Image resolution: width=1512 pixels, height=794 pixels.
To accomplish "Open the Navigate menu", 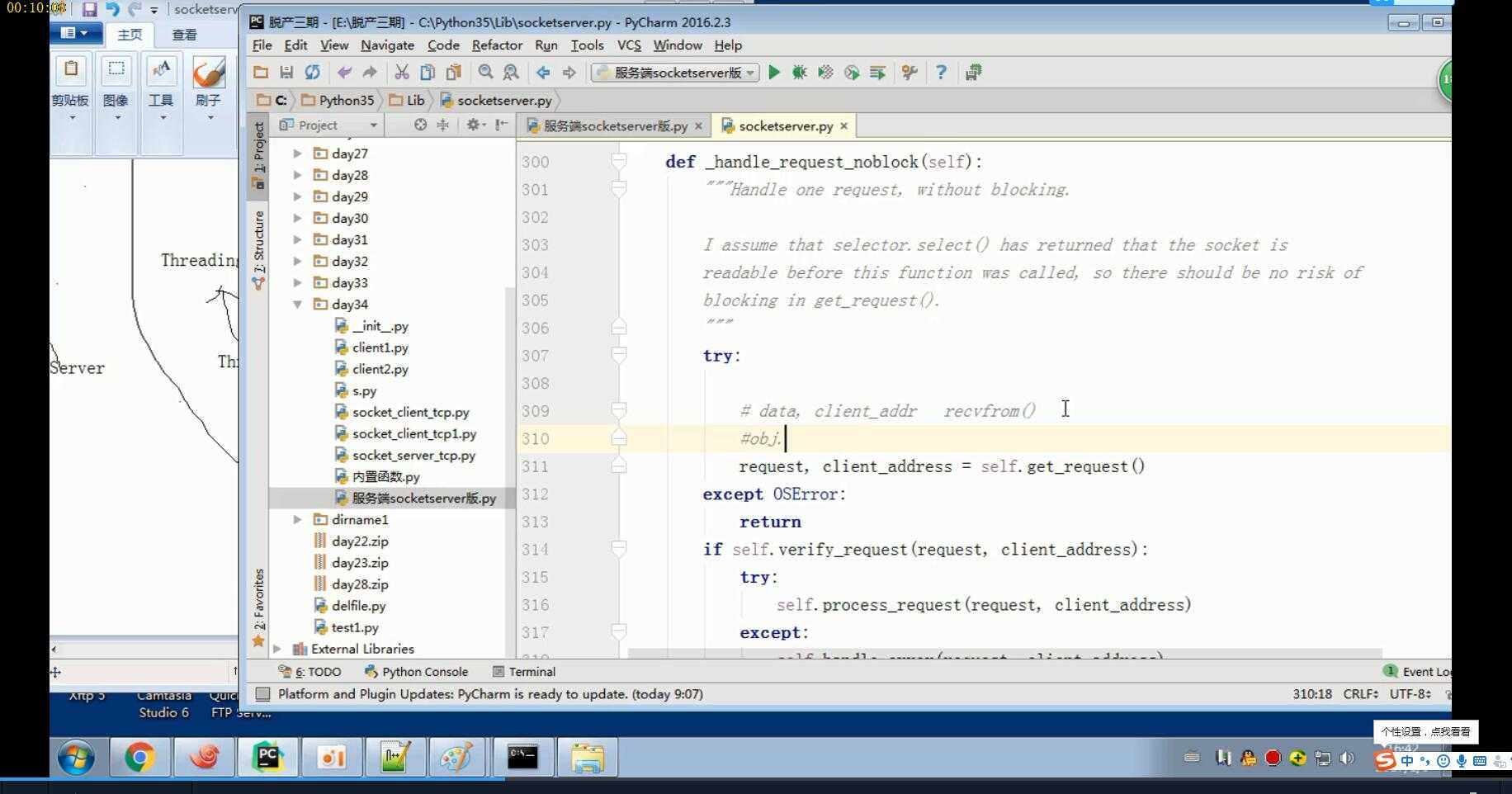I will (x=387, y=45).
